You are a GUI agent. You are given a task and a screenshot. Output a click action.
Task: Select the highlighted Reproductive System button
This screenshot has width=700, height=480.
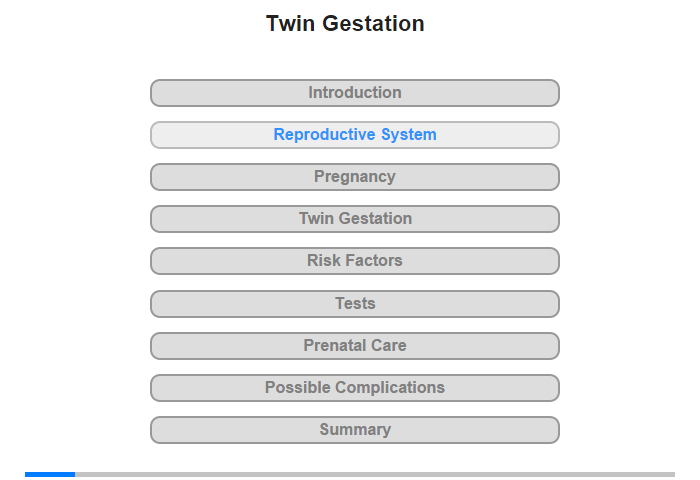[x=354, y=135]
